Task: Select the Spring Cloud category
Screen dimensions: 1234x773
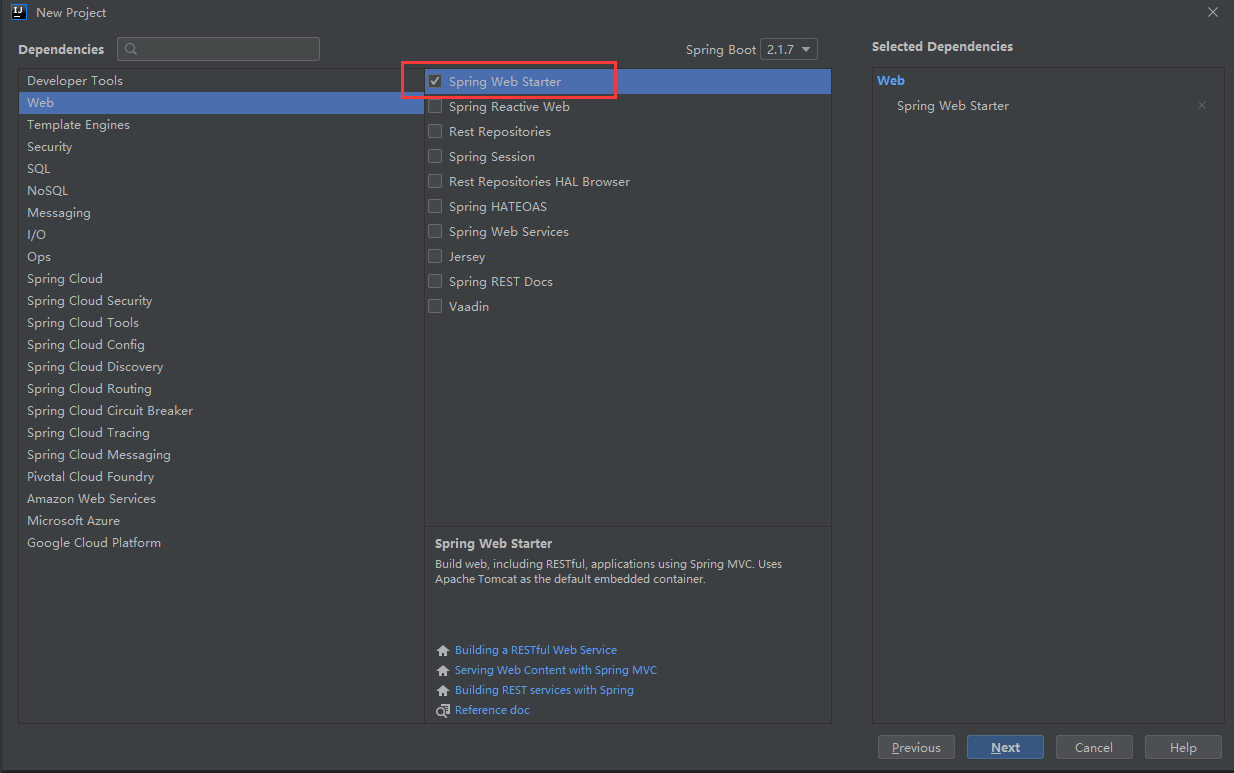Action: point(221,279)
